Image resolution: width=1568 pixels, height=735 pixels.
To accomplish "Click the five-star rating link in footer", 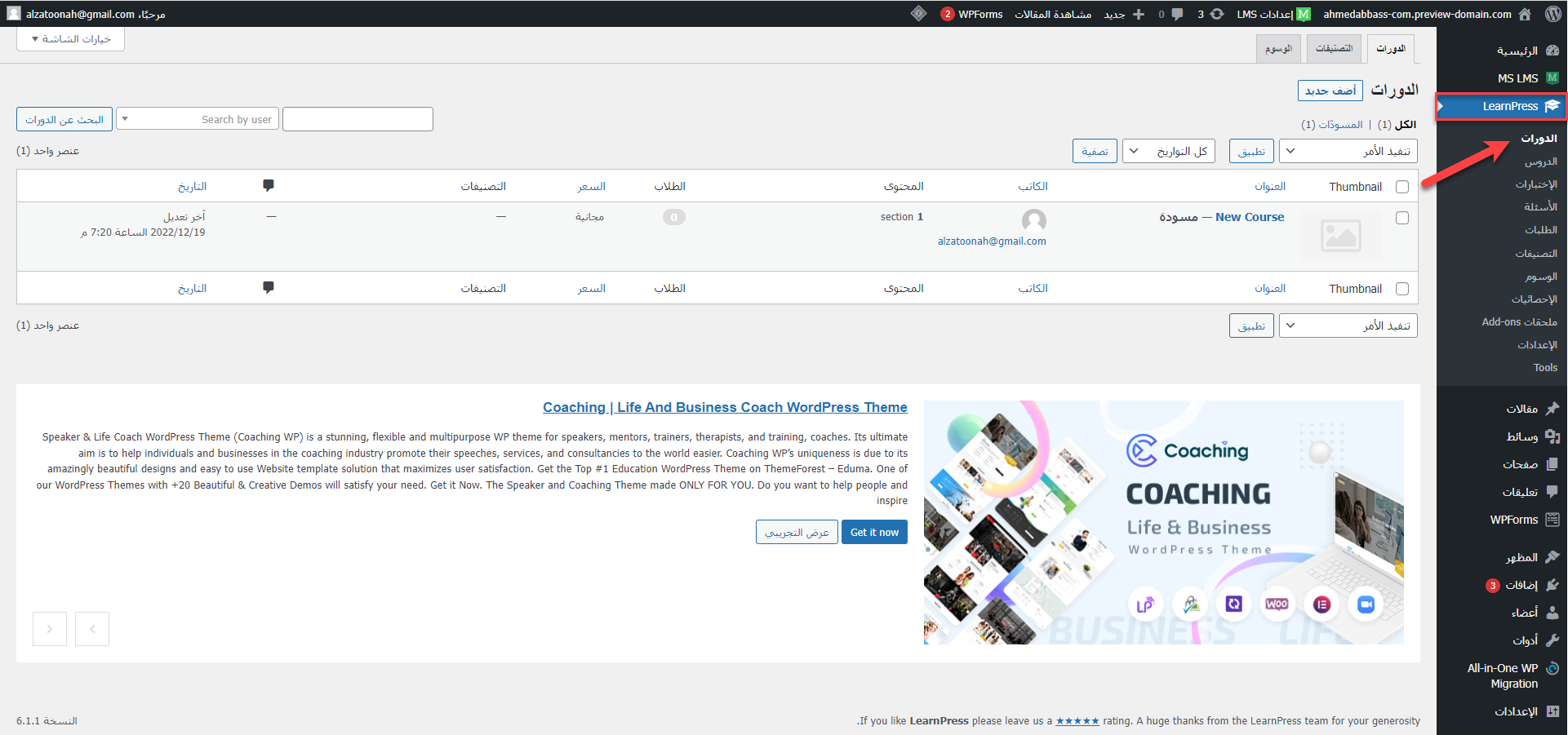I will coord(1077,721).
